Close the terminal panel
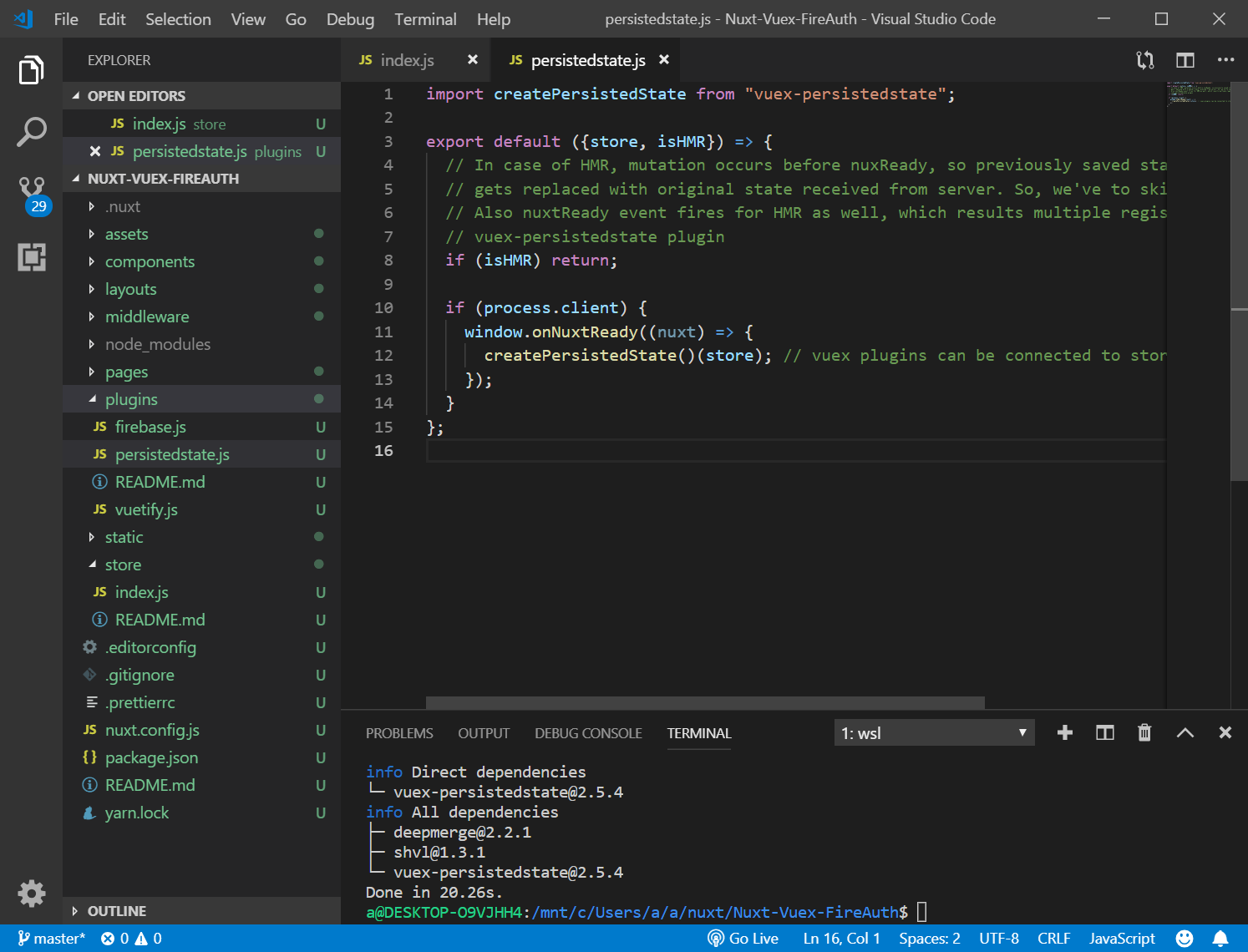 pos(1225,732)
